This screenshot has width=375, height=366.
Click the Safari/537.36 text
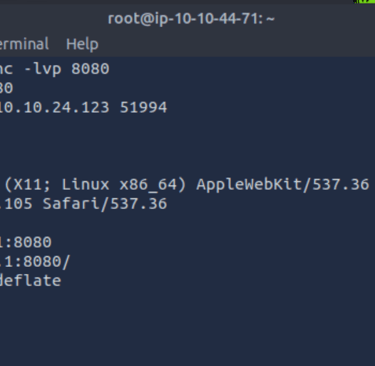coord(105,204)
